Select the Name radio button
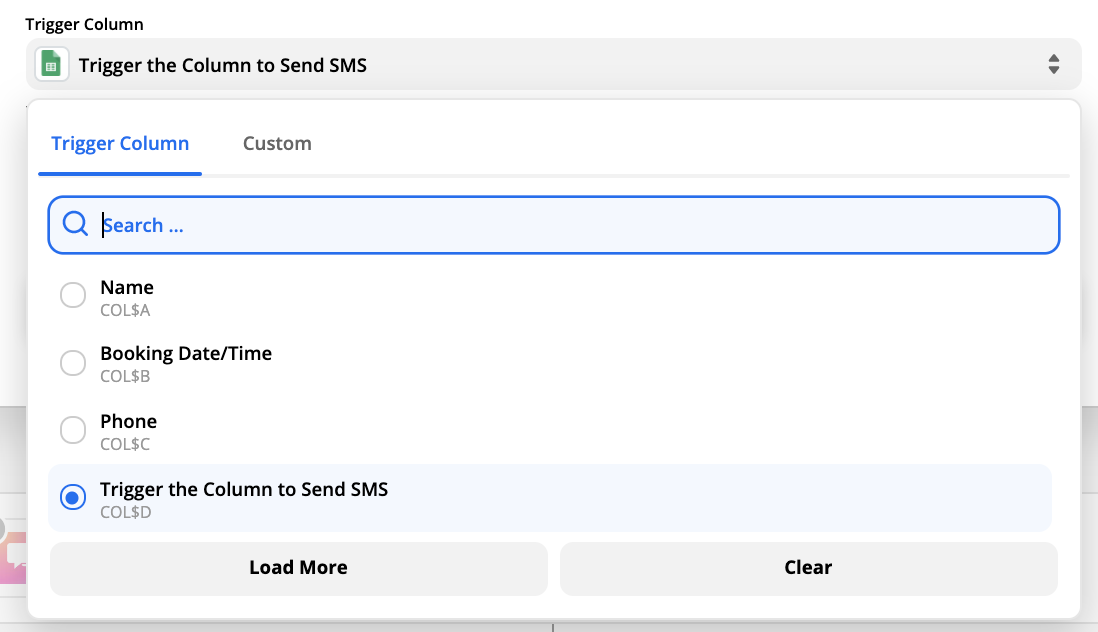The image size is (1098, 632). (x=73, y=295)
